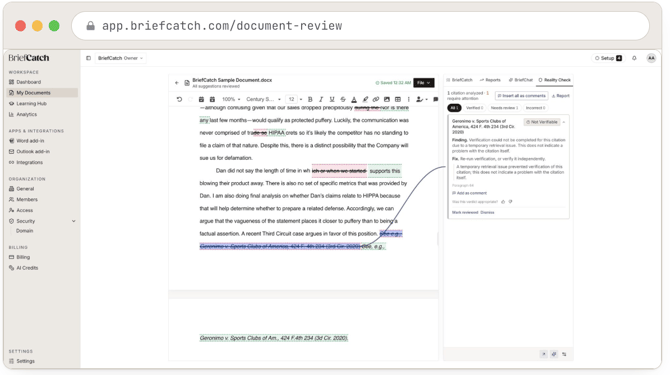Open the text color tool
This screenshot has height=375, width=670.
tap(354, 99)
